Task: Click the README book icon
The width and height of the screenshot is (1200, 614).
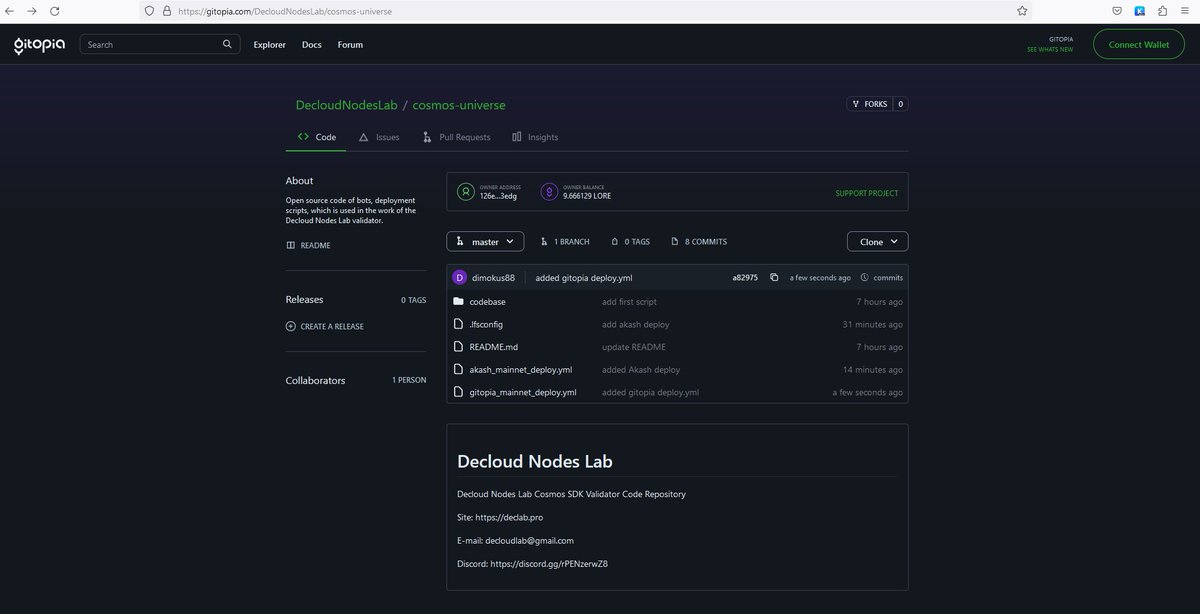Action: click(x=291, y=245)
